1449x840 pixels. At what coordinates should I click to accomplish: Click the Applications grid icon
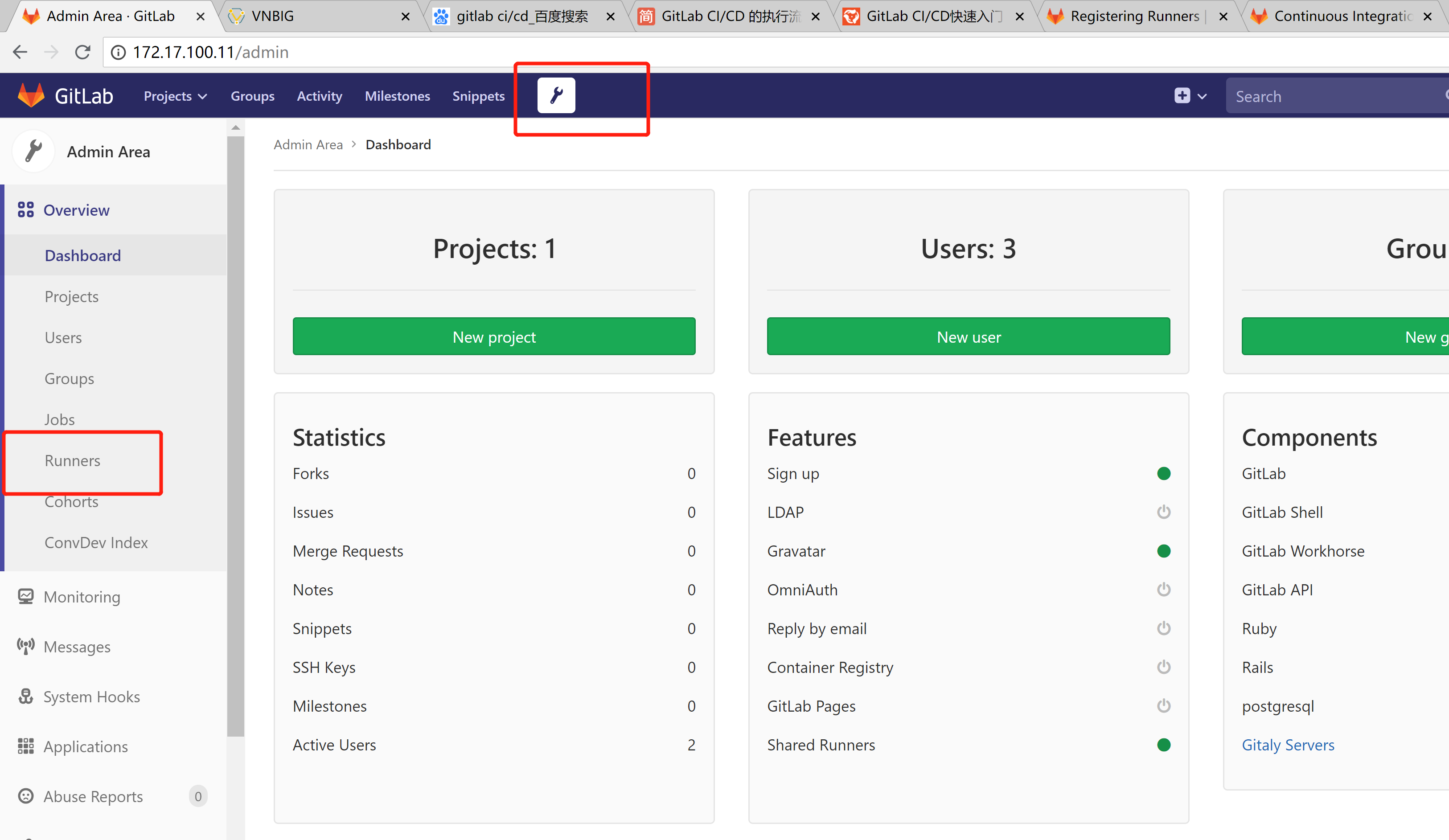[x=25, y=746]
